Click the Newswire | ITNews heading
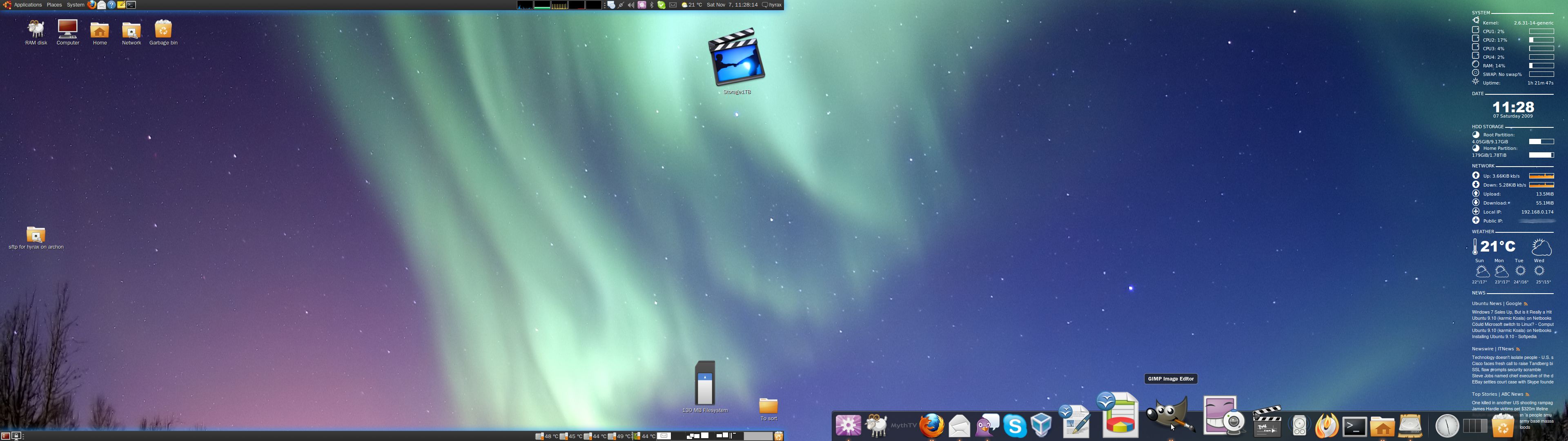This screenshot has height=441, width=1568. coord(1492,349)
